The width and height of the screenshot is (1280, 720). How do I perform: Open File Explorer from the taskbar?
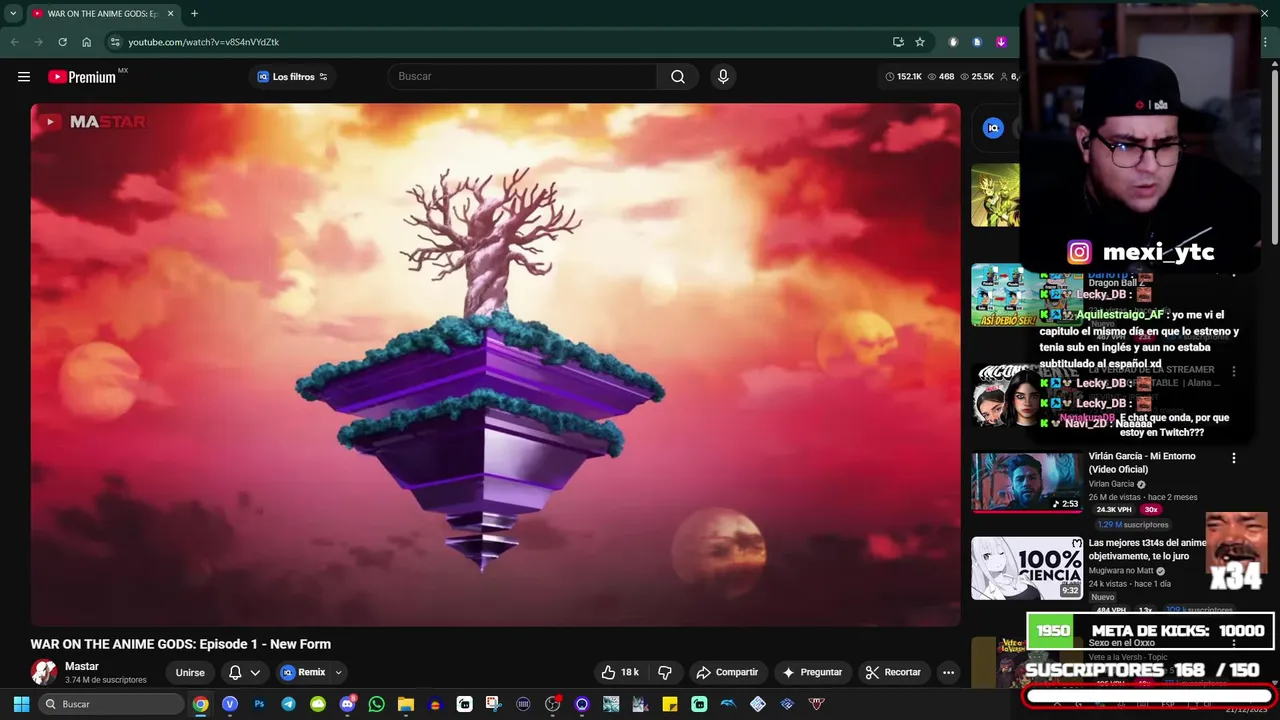(405, 704)
